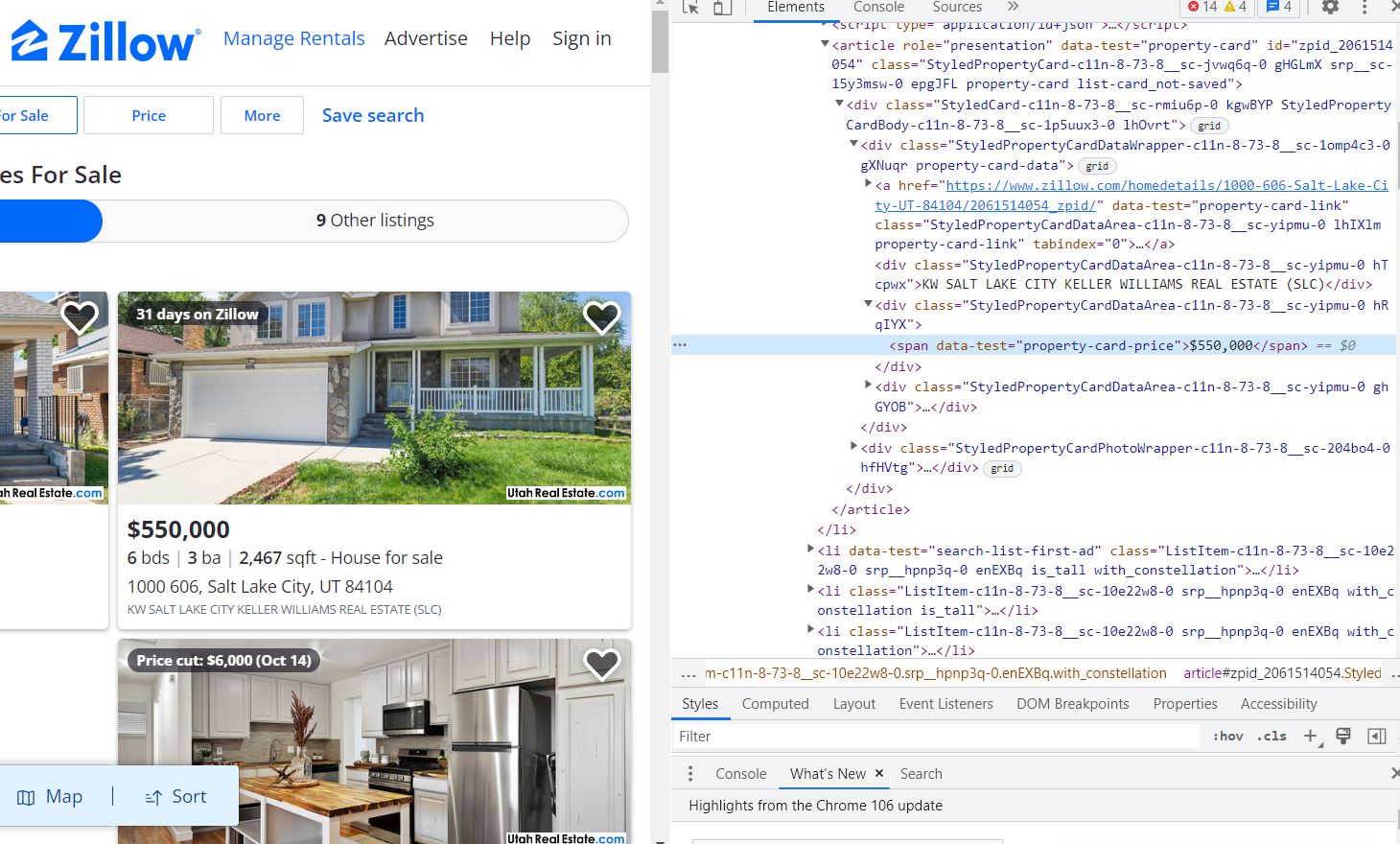Expand the search-list-first-ad li node
This screenshot has height=844, width=1400.
tap(810, 550)
